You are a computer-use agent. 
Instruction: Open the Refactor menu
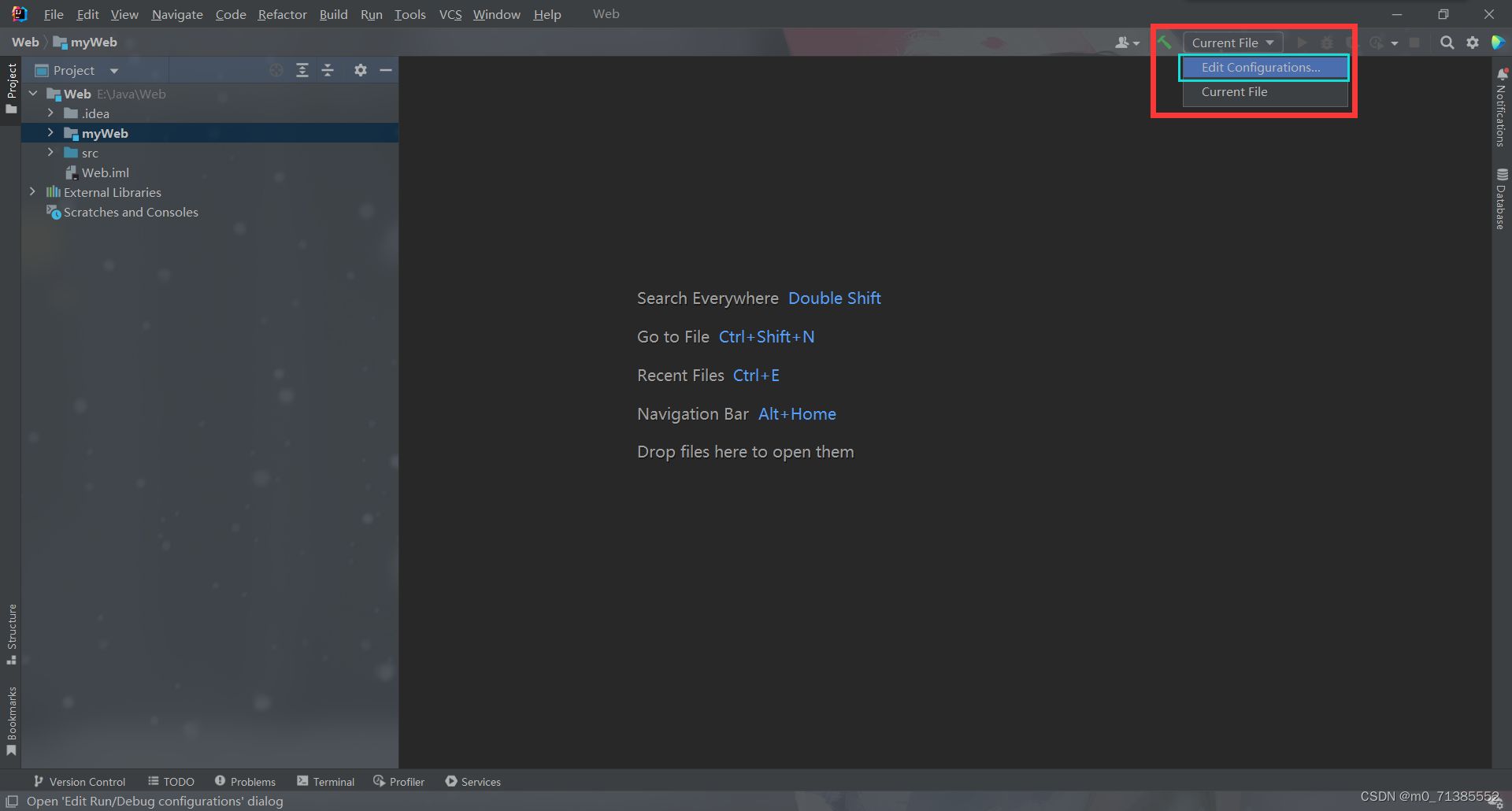pos(282,14)
